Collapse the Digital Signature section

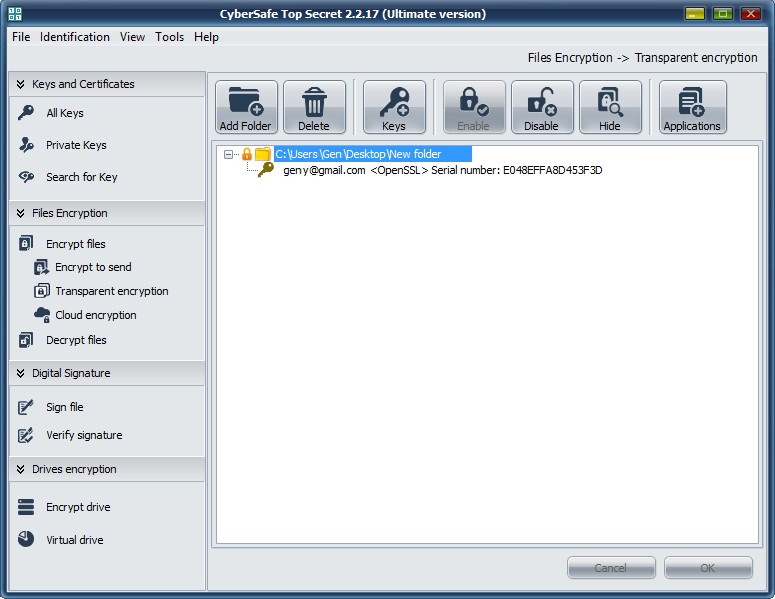[20, 373]
